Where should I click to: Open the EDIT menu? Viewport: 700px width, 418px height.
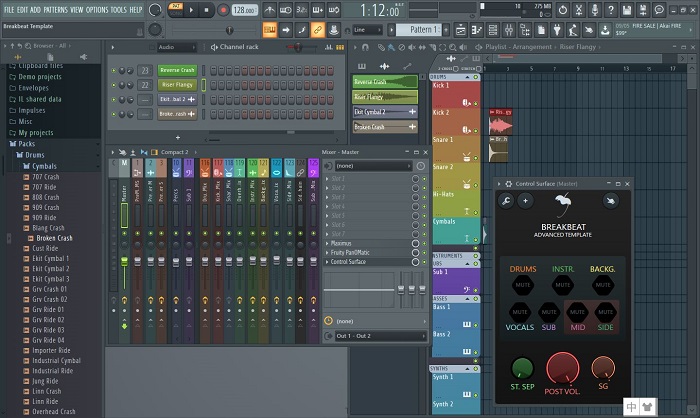22,9
